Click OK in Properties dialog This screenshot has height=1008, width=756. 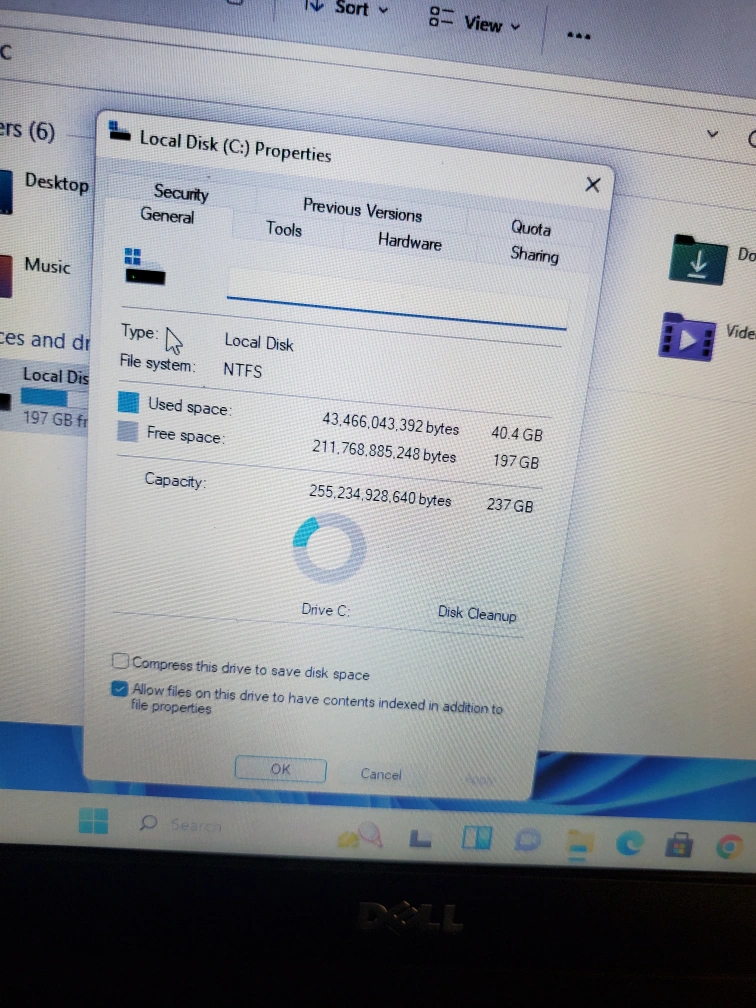(x=280, y=770)
